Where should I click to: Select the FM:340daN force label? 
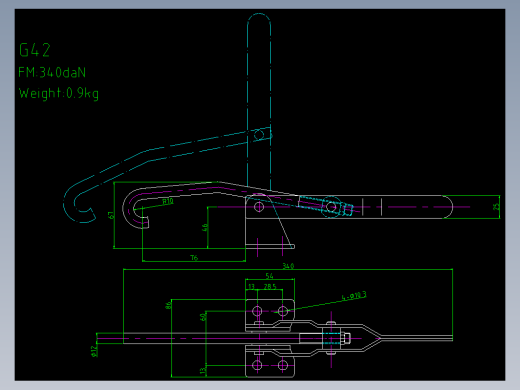[x=52, y=72]
